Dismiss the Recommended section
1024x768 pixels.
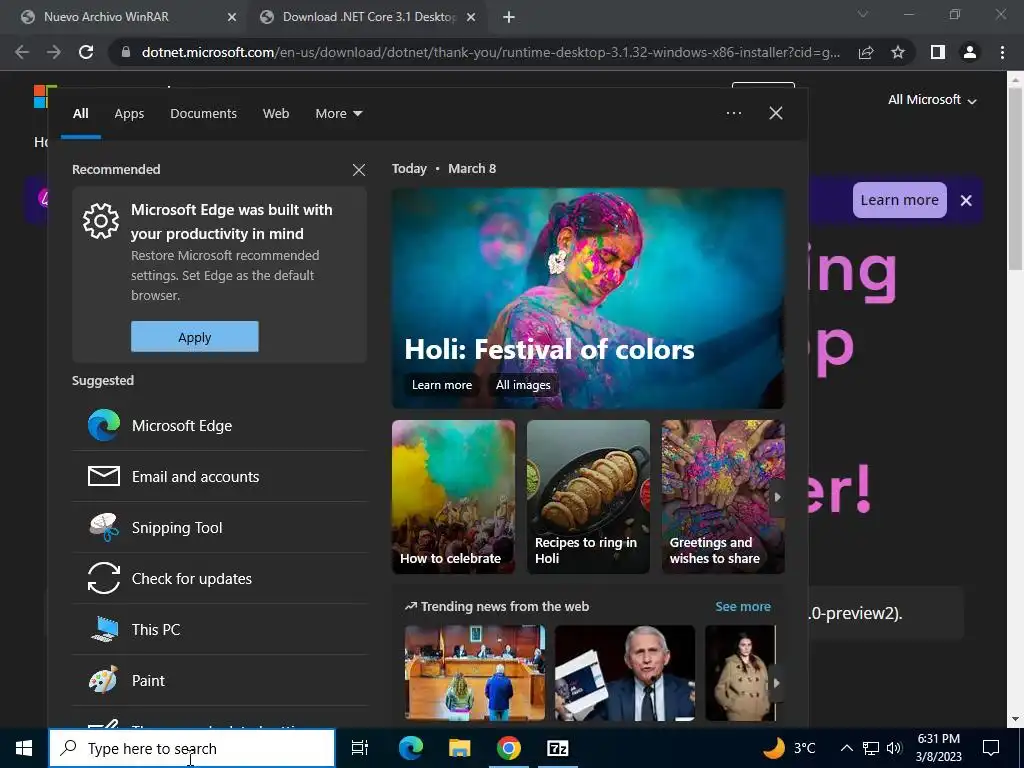pos(359,170)
